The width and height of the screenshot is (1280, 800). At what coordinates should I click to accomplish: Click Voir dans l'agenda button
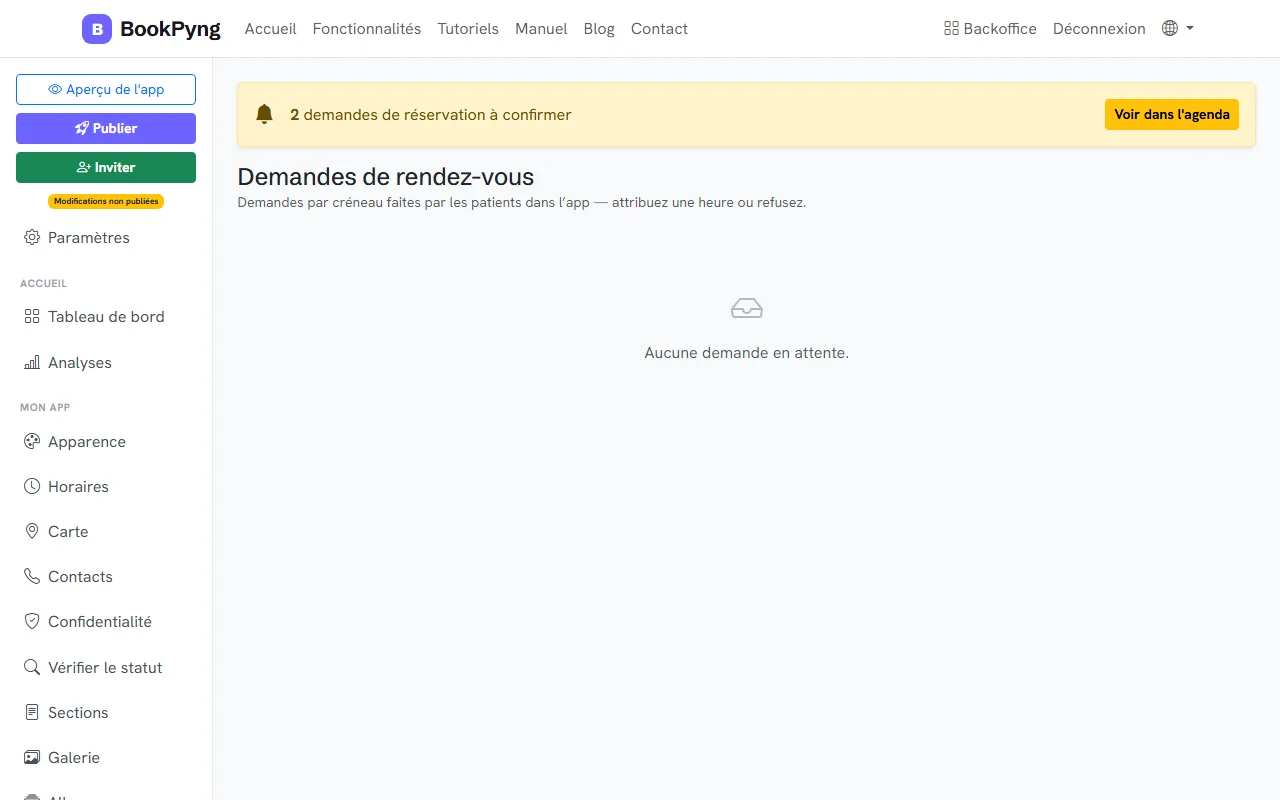tap(1172, 114)
